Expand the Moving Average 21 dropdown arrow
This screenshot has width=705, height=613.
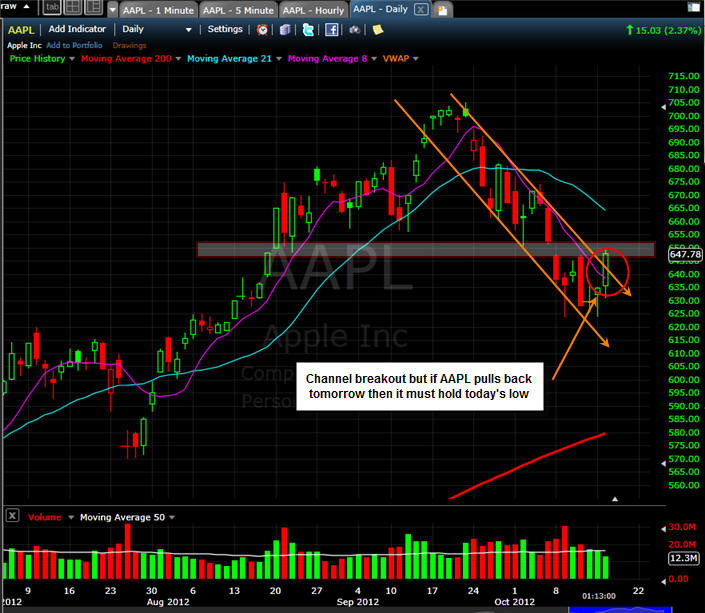279,59
